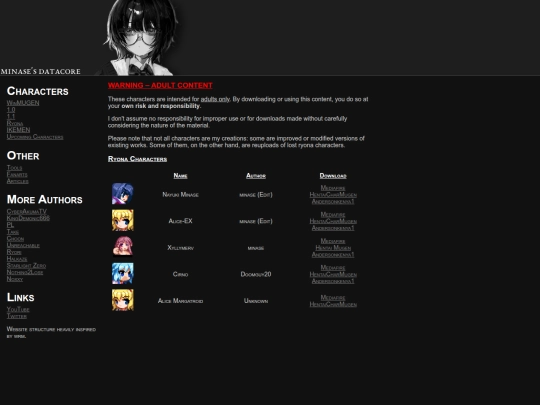Download Xyllymerv from Mediafire
The height and width of the screenshot is (405, 540).
(333, 241)
